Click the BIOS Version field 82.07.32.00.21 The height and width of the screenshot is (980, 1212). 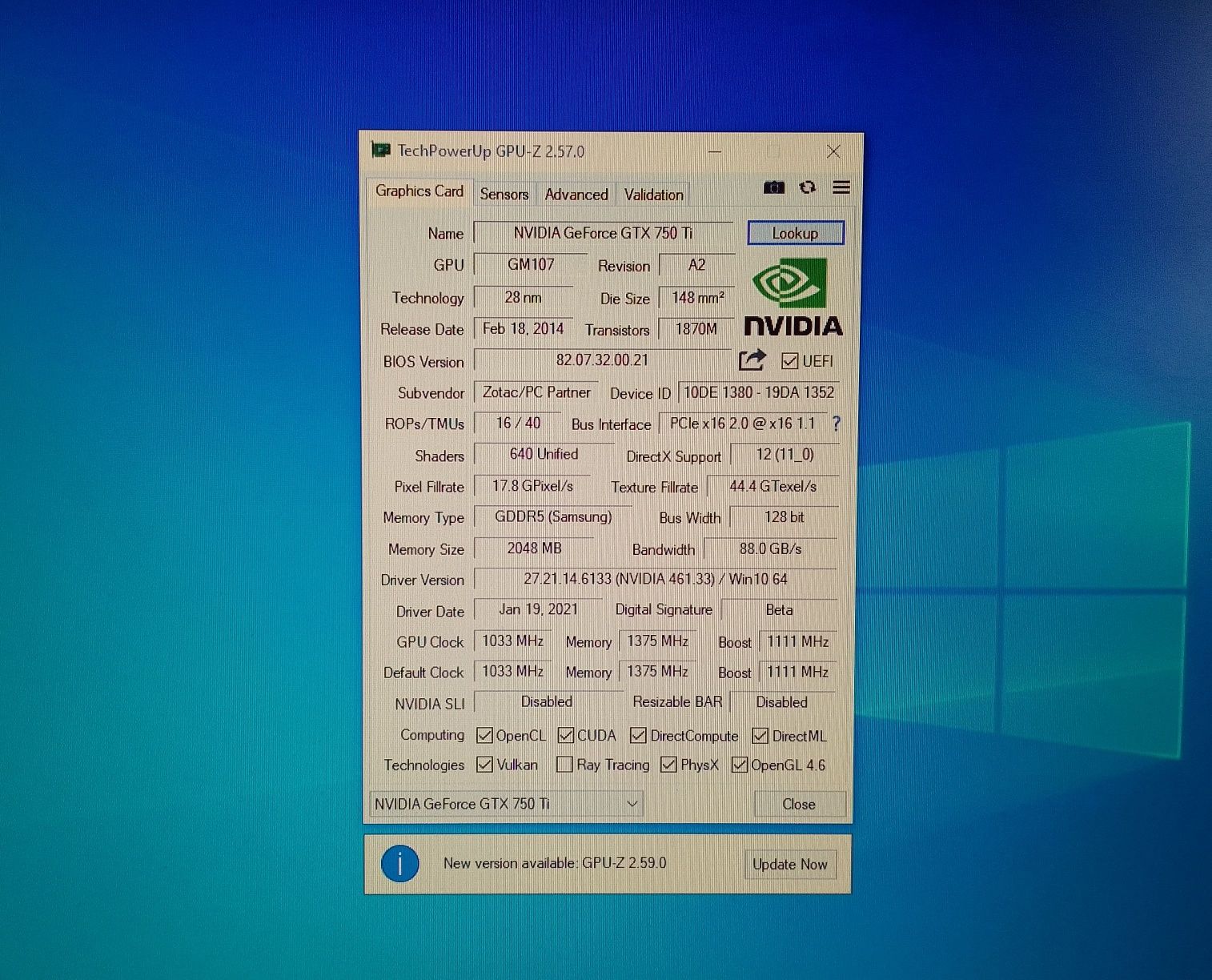(x=602, y=360)
